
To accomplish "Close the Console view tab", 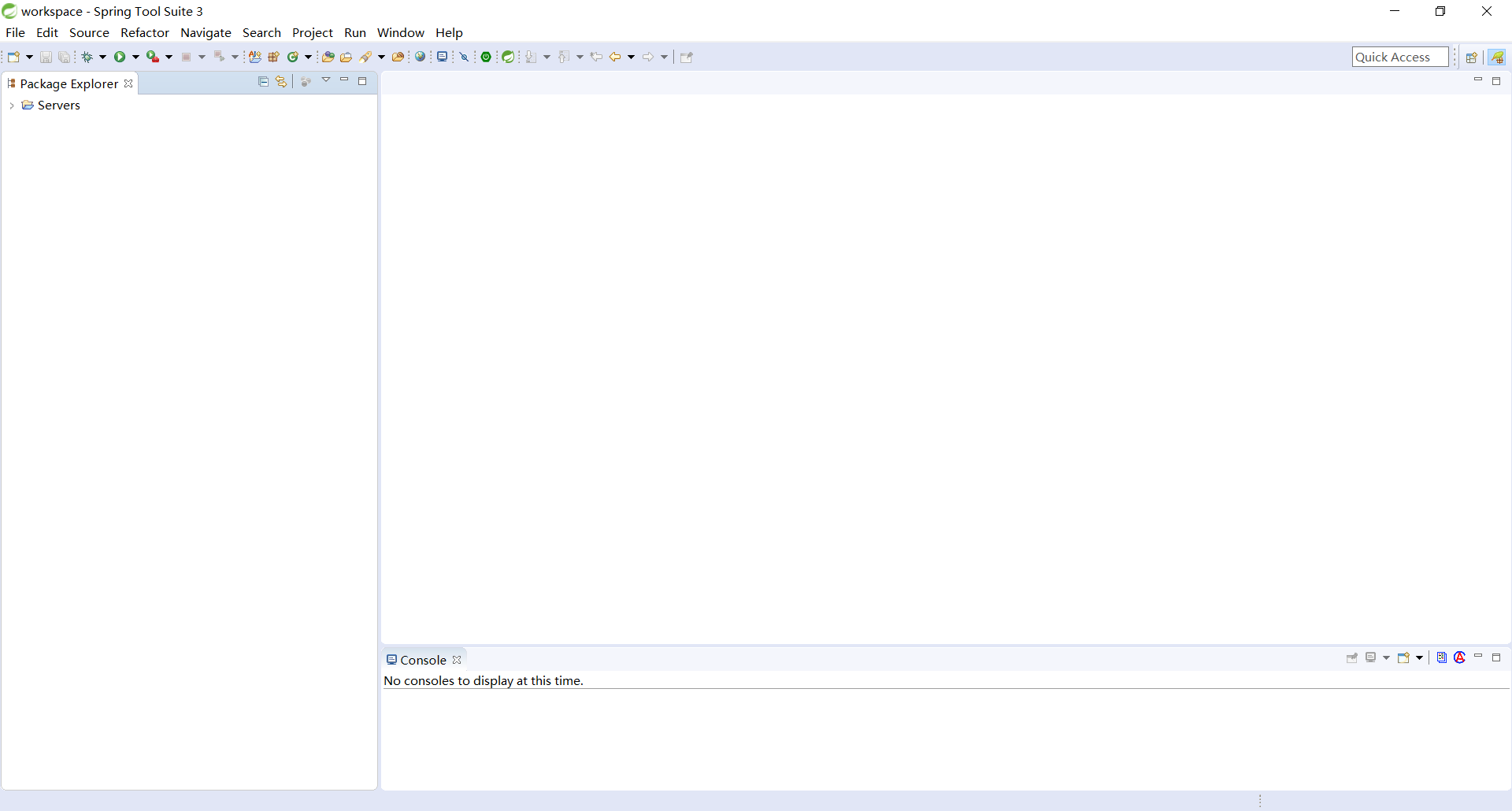I will 457,660.
